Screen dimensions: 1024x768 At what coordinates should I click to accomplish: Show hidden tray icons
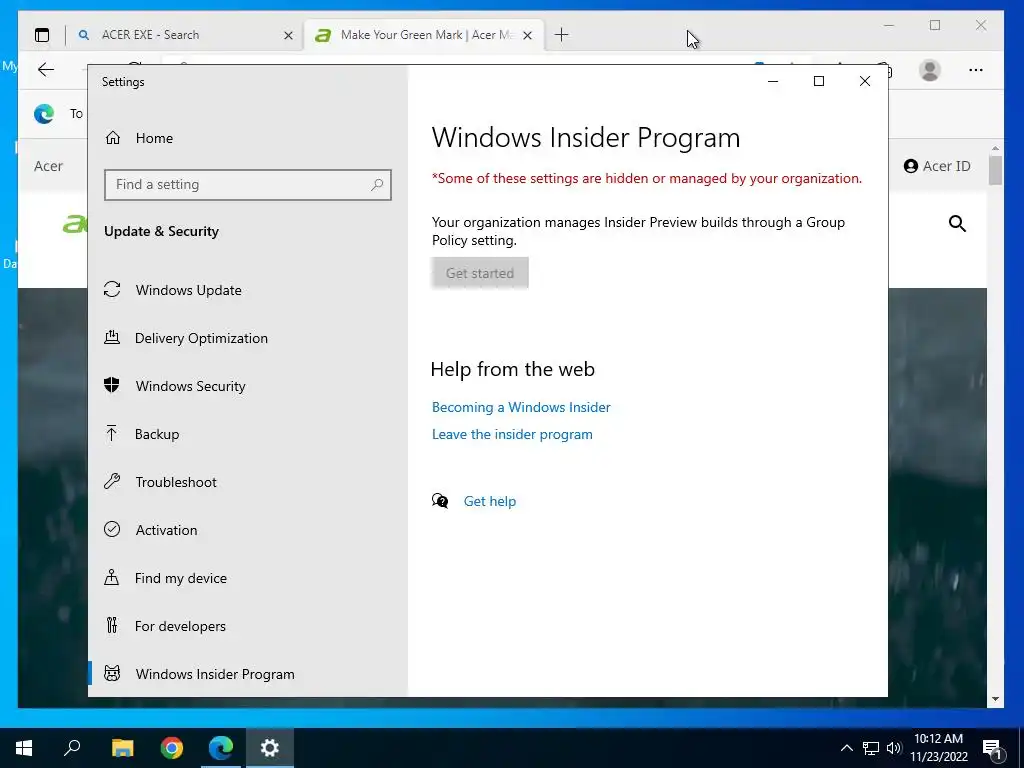846,748
